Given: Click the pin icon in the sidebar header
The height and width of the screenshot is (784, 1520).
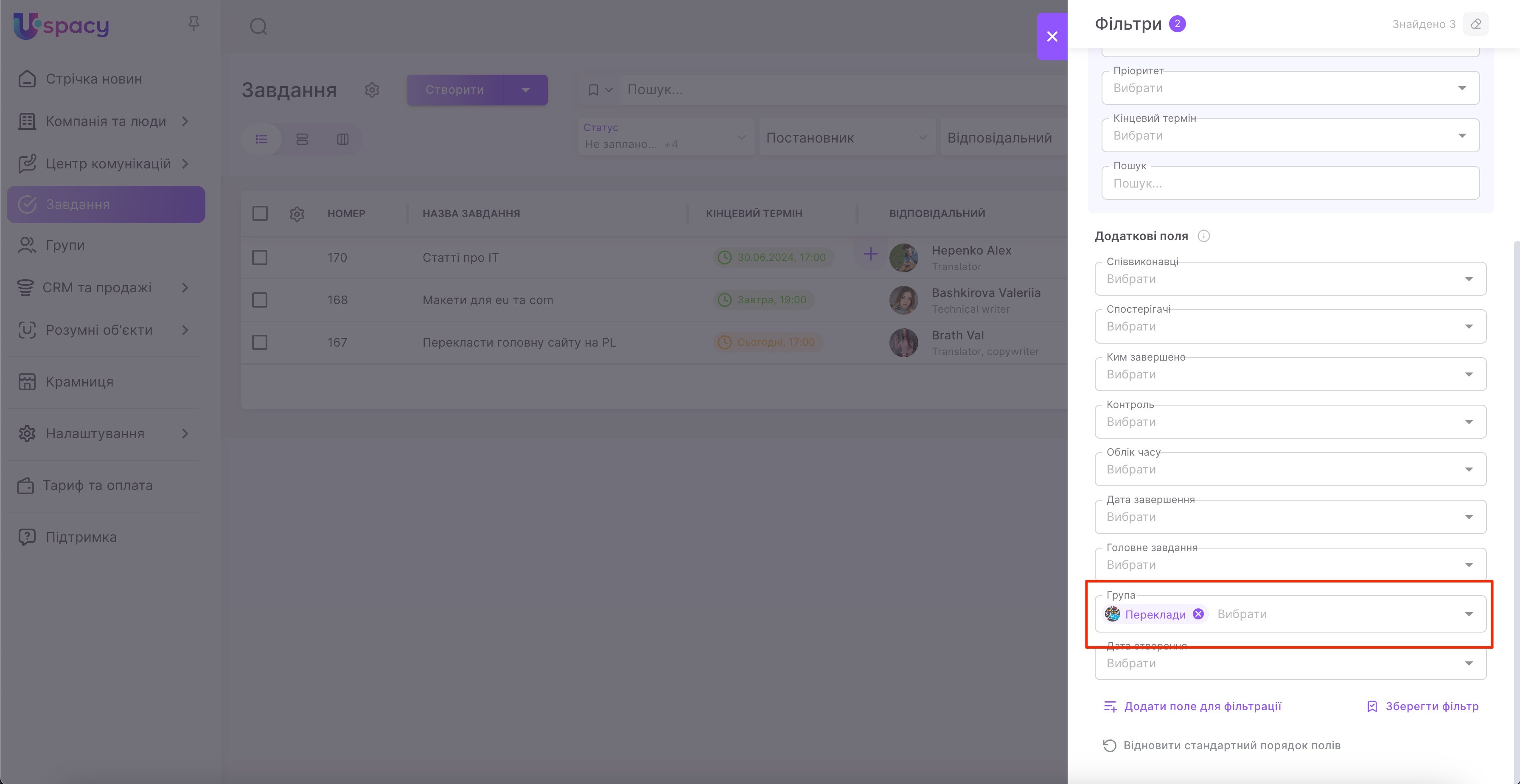Looking at the screenshot, I should click(194, 24).
